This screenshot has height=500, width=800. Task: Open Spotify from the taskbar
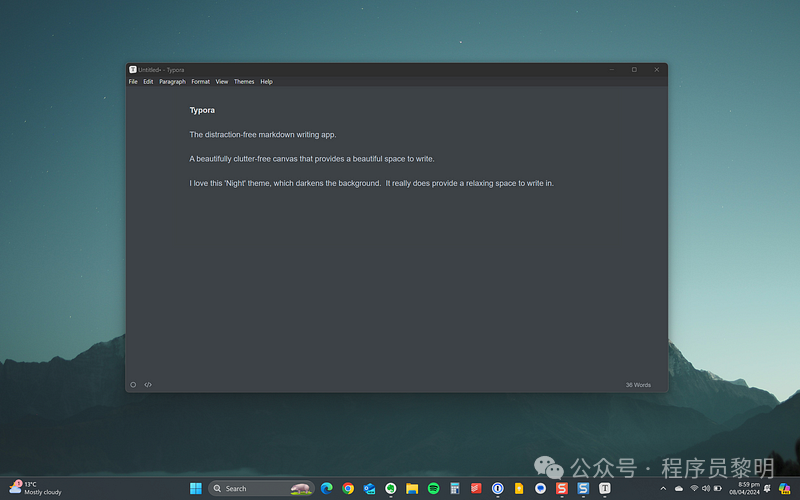click(434, 488)
